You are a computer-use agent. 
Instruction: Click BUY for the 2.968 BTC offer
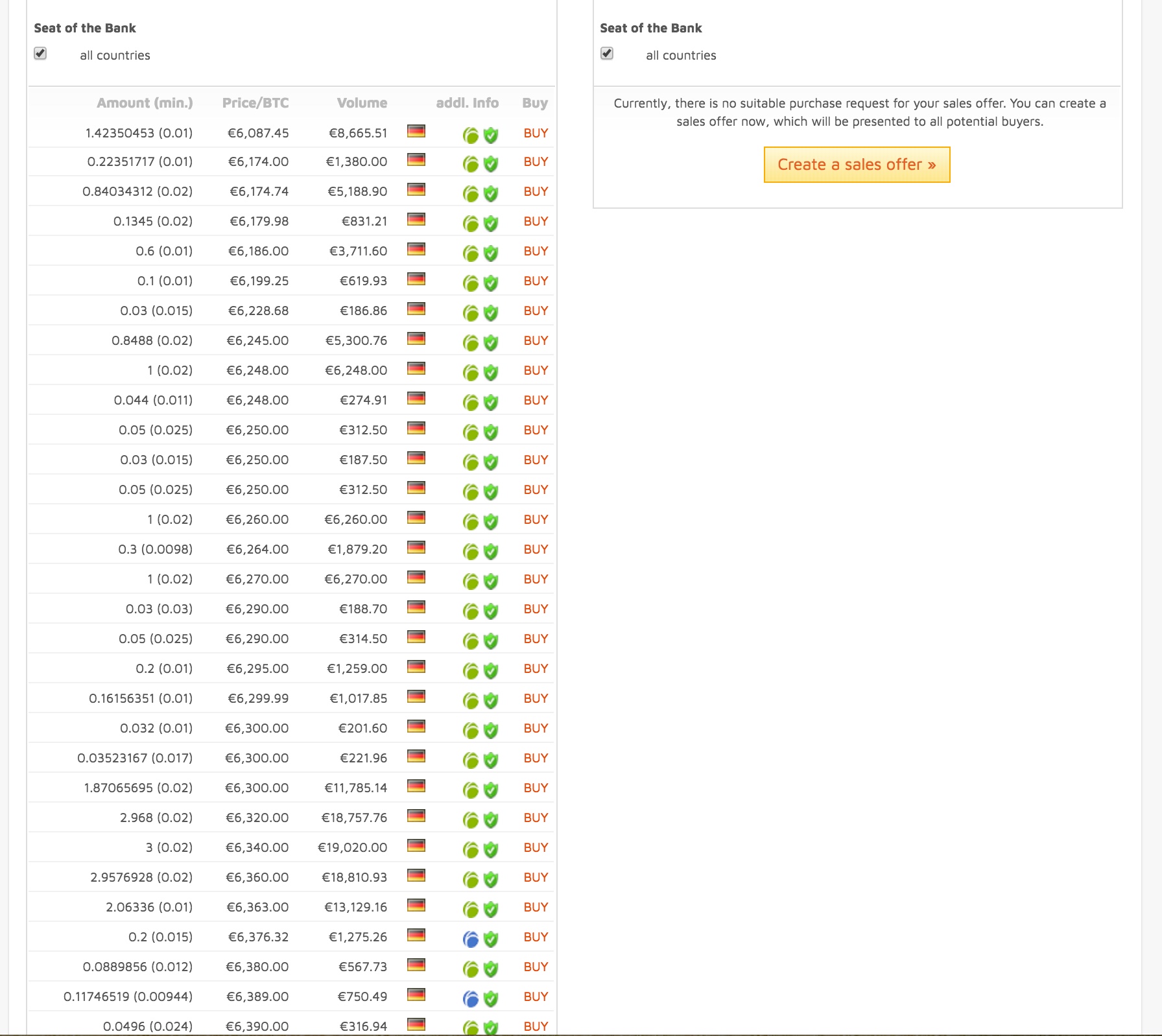536,818
